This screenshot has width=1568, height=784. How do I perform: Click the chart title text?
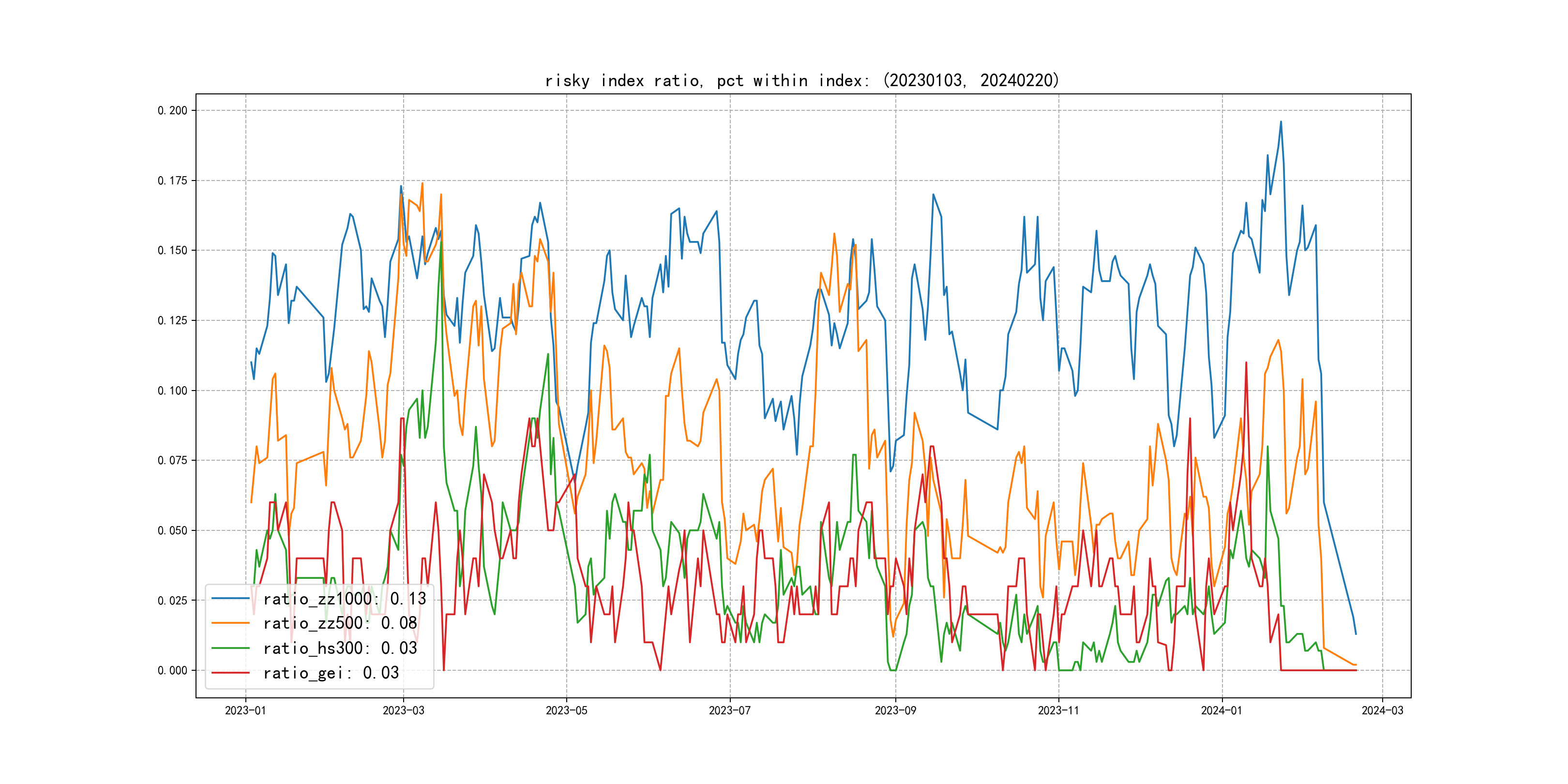coord(801,80)
